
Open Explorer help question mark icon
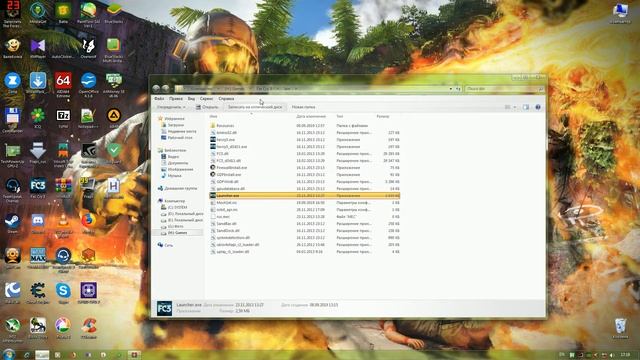(538, 107)
